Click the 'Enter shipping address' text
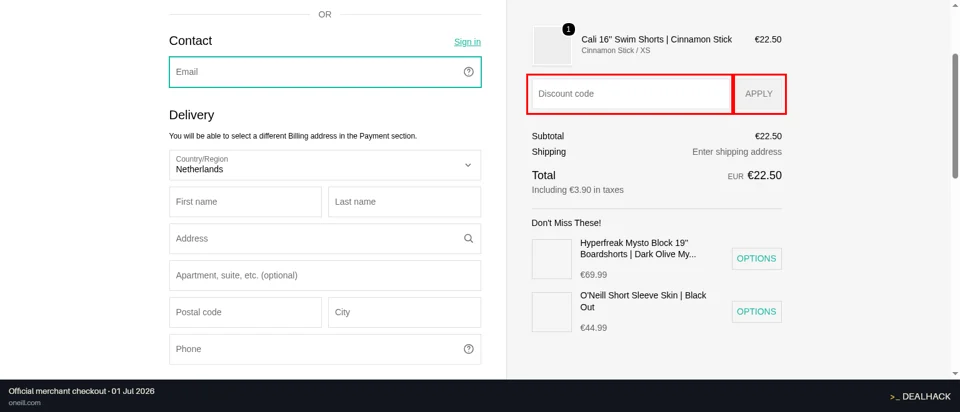Screen dimensions: 960x412 coord(737,152)
